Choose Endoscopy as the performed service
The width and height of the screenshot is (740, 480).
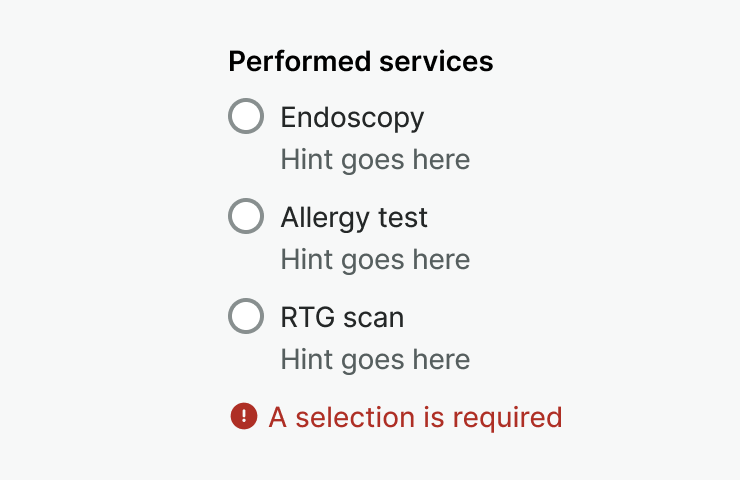[246, 116]
